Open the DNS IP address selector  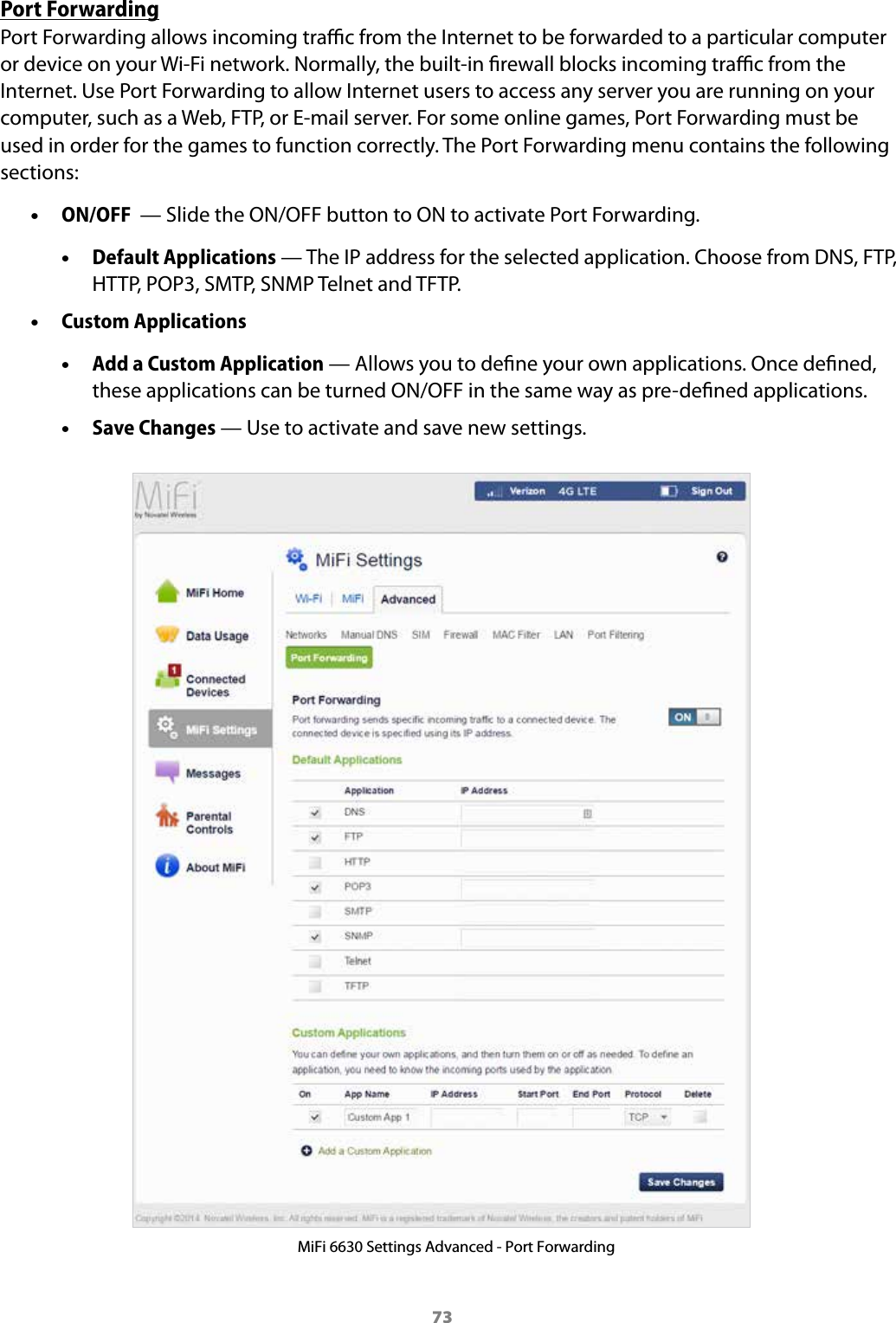tap(590, 813)
